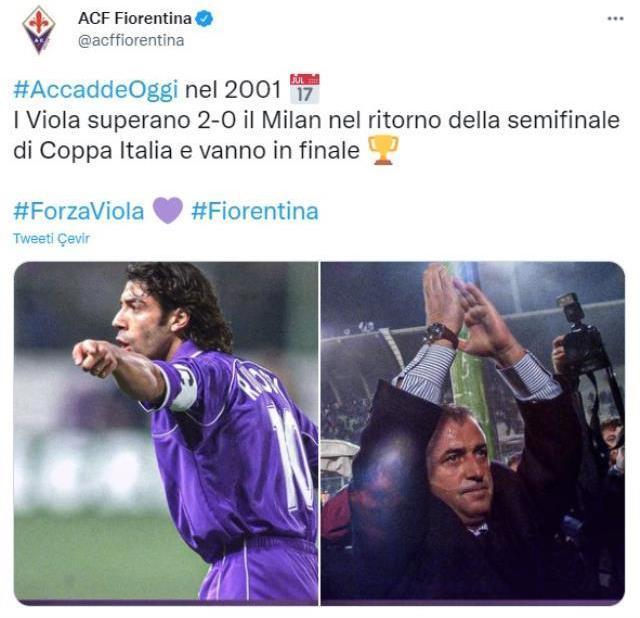Click the words Coppa Italia in tweet
Viewport: 640px width, 618px height.
pyautogui.click(x=106, y=151)
